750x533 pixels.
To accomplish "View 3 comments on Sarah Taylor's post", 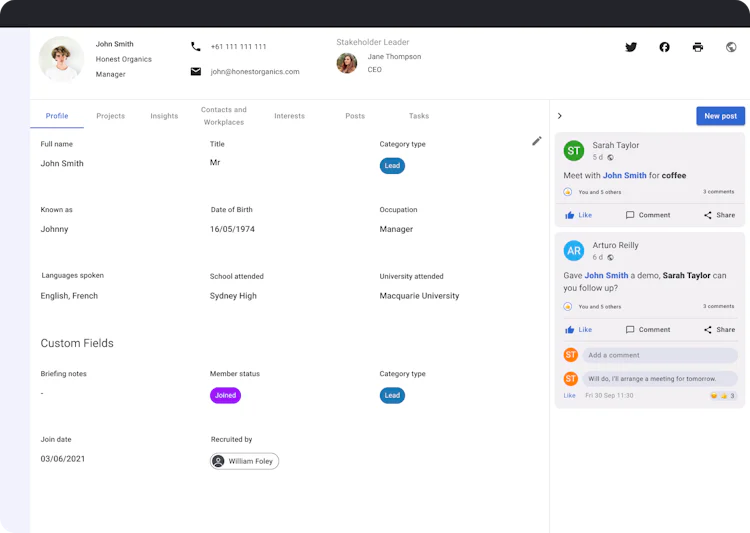I will point(718,191).
